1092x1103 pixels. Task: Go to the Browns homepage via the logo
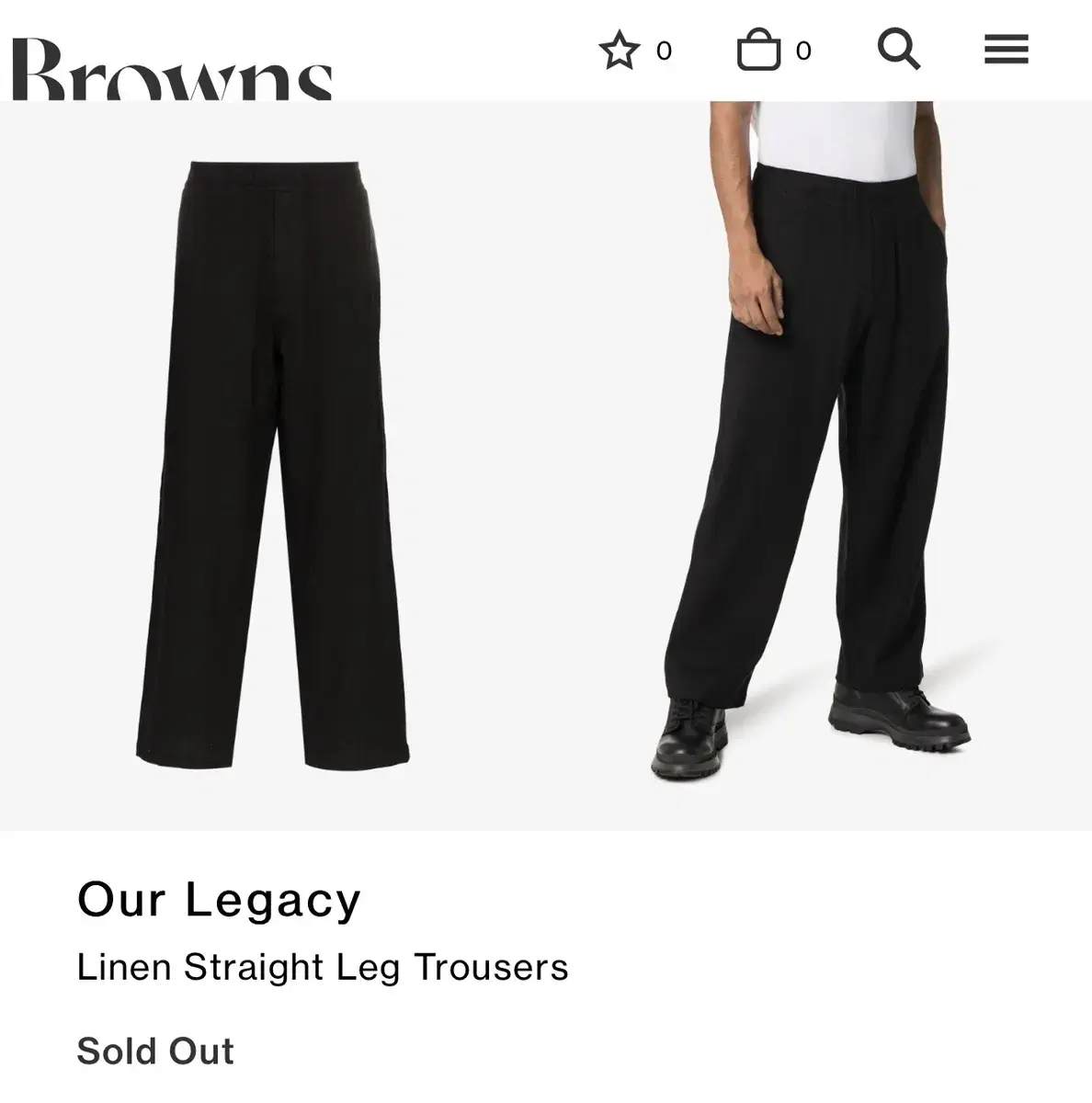click(x=172, y=69)
